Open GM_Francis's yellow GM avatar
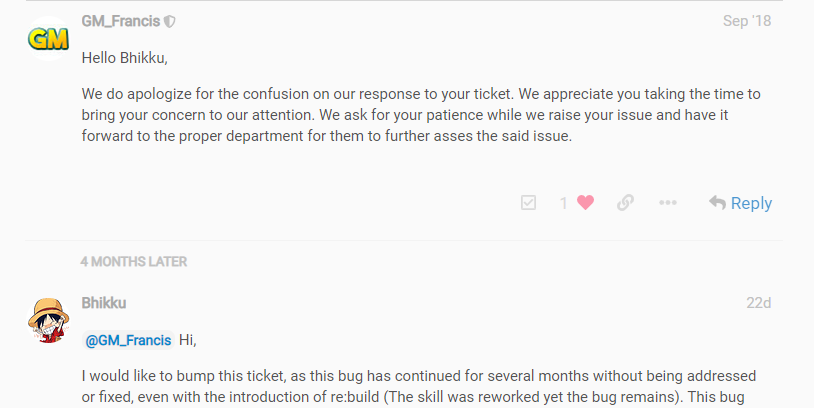Screen dimensions: 814x408 47,39
